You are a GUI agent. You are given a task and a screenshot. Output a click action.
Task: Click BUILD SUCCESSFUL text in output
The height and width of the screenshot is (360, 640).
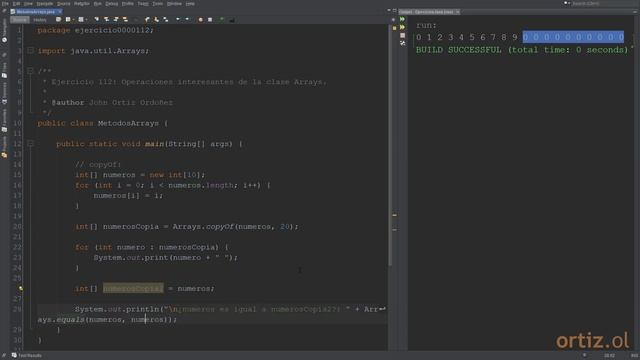pyautogui.click(x=458, y=50)
